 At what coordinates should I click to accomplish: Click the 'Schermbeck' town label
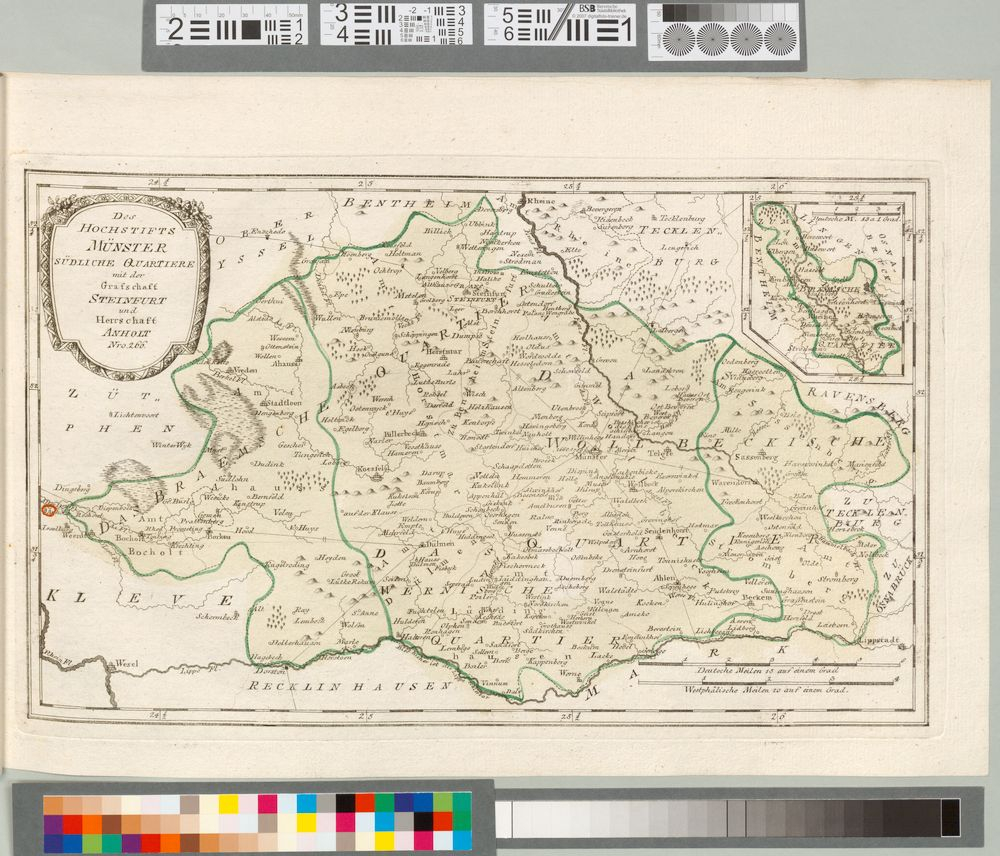(x=216, y=616)
